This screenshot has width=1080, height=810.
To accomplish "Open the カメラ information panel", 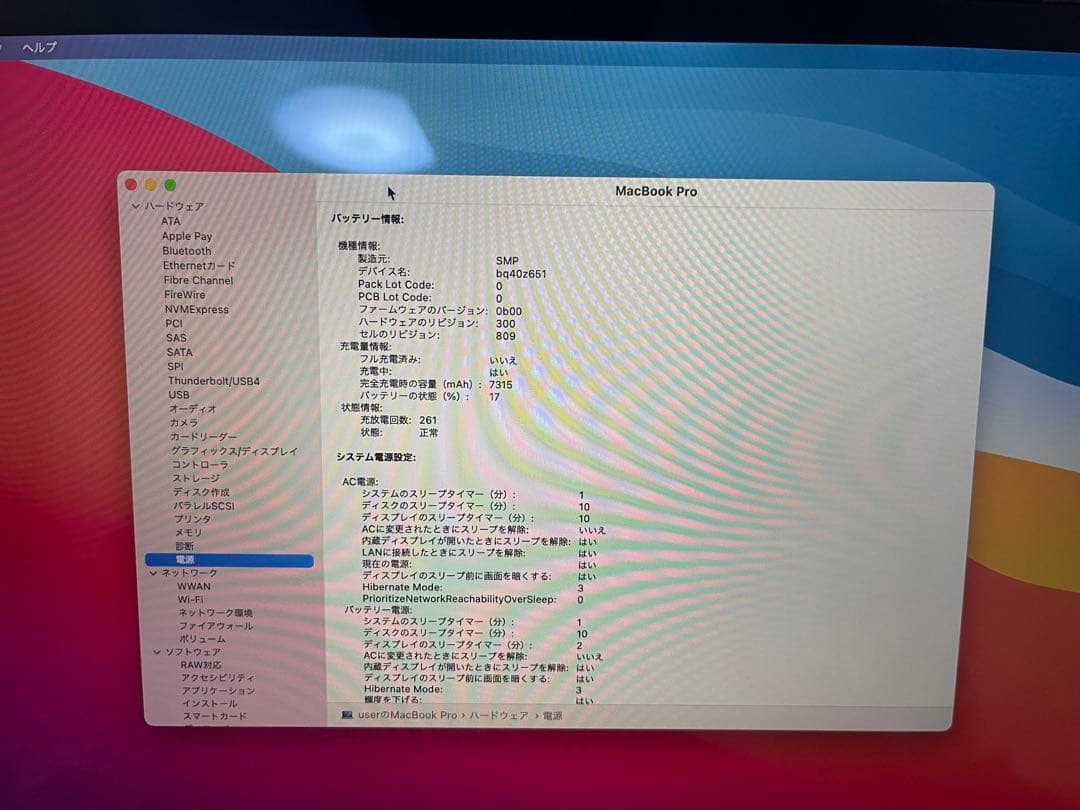I will [183, 423].
